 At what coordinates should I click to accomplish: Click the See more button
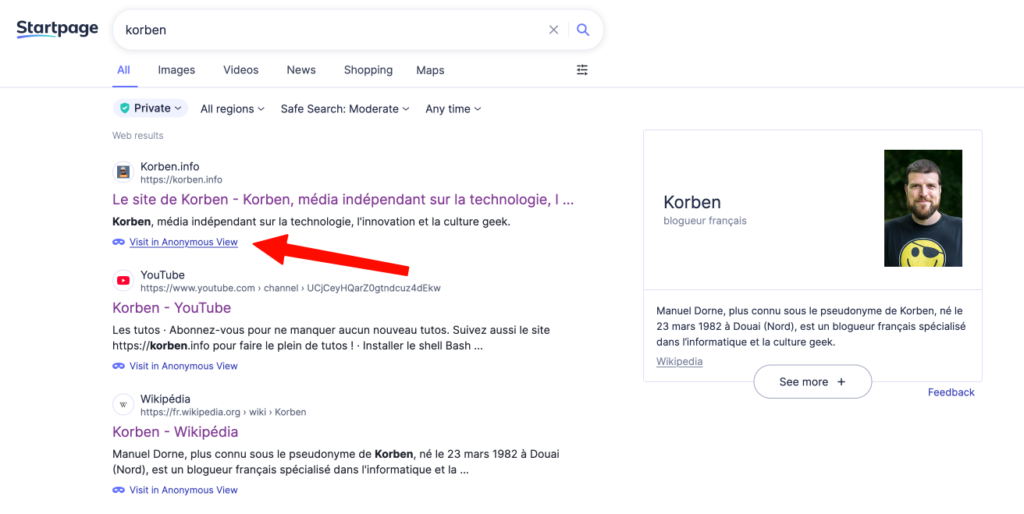(x=812, y=382)
